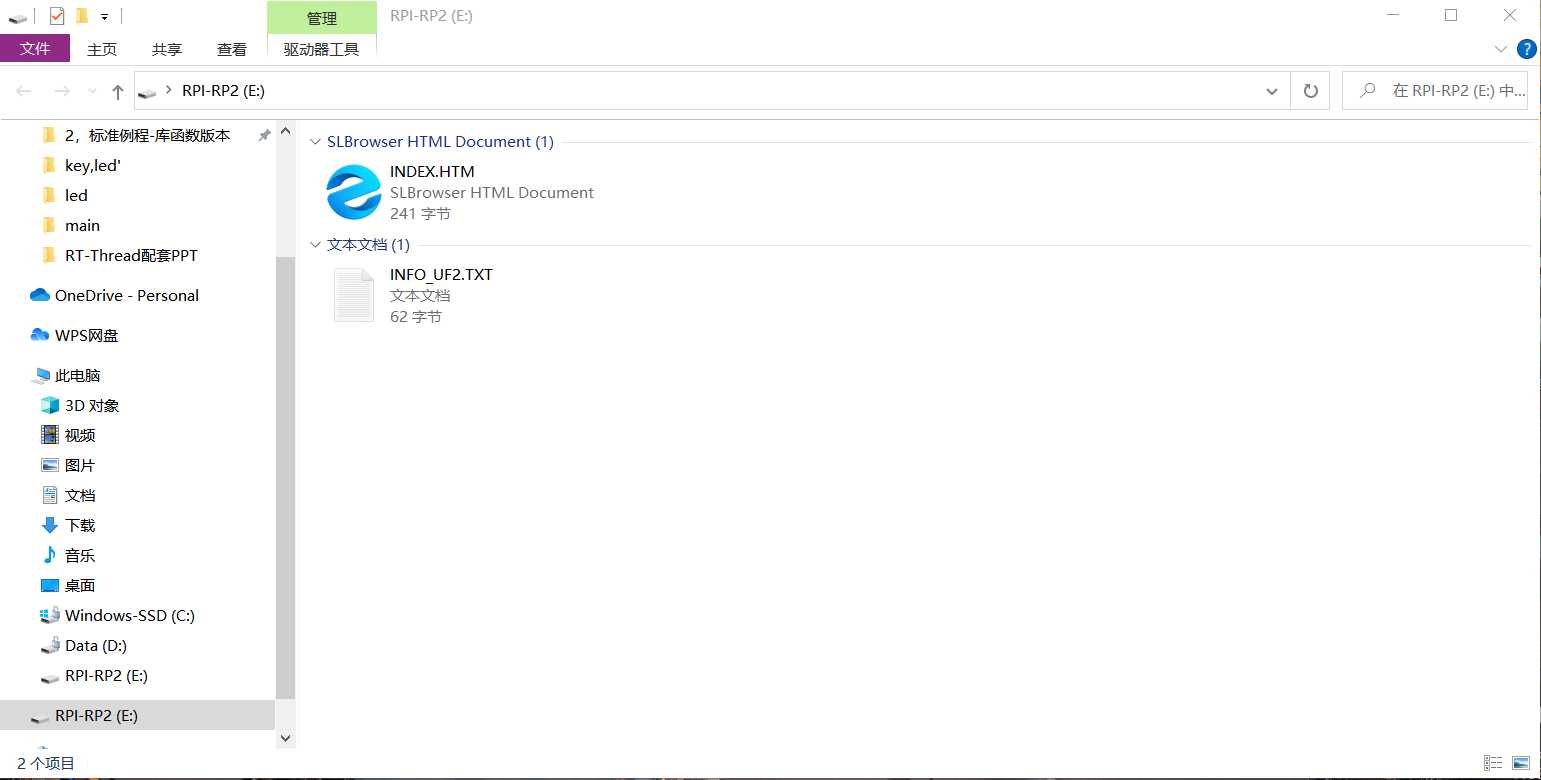The image size is (1541, 780).
Task: Open the 2，标准例程-库函数版本 folder
Action: (147, 135)
